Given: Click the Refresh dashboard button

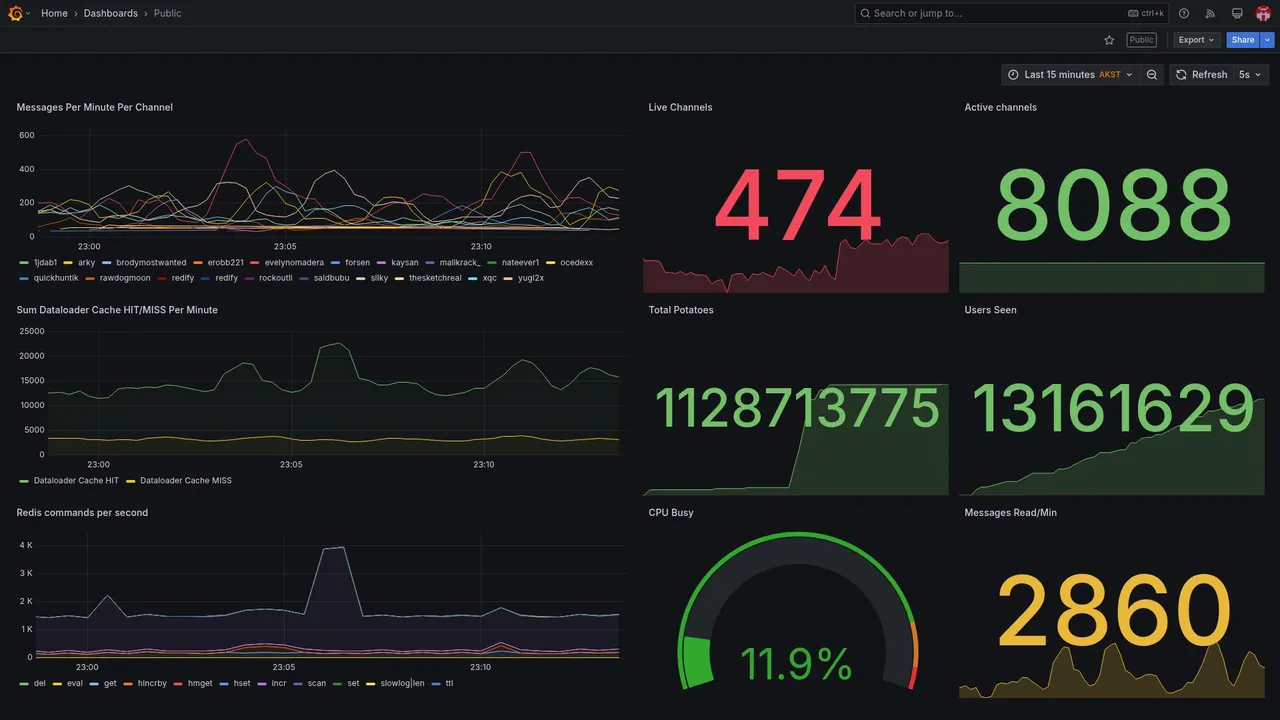Looking at the screenshot, I should (1200, 75).
